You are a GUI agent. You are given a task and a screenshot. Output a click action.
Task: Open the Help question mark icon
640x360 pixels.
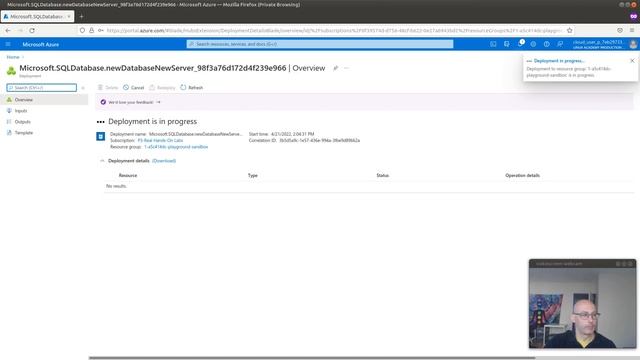click(547, 44)
